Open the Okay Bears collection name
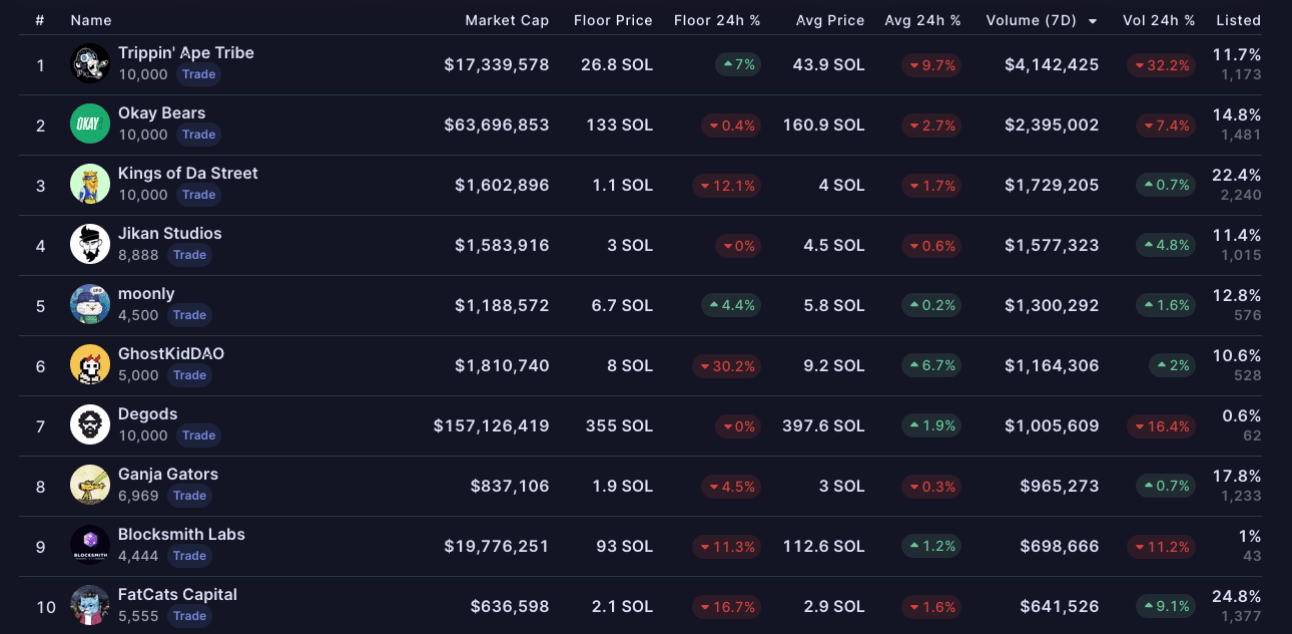The width and height of the screenshot is (1292, 634). [162, 113]
